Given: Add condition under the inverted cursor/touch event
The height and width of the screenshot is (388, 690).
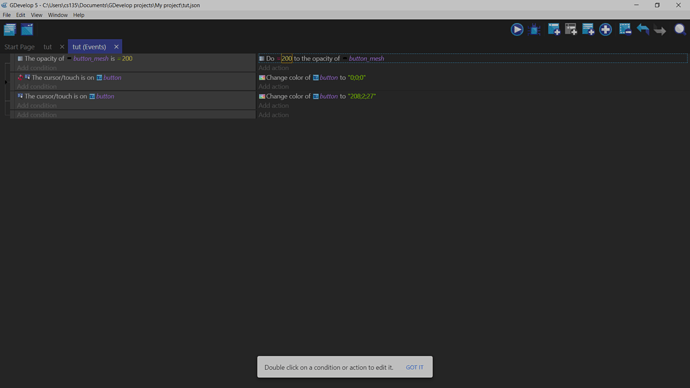Looking at the screenshot, I should click(37, 87).
